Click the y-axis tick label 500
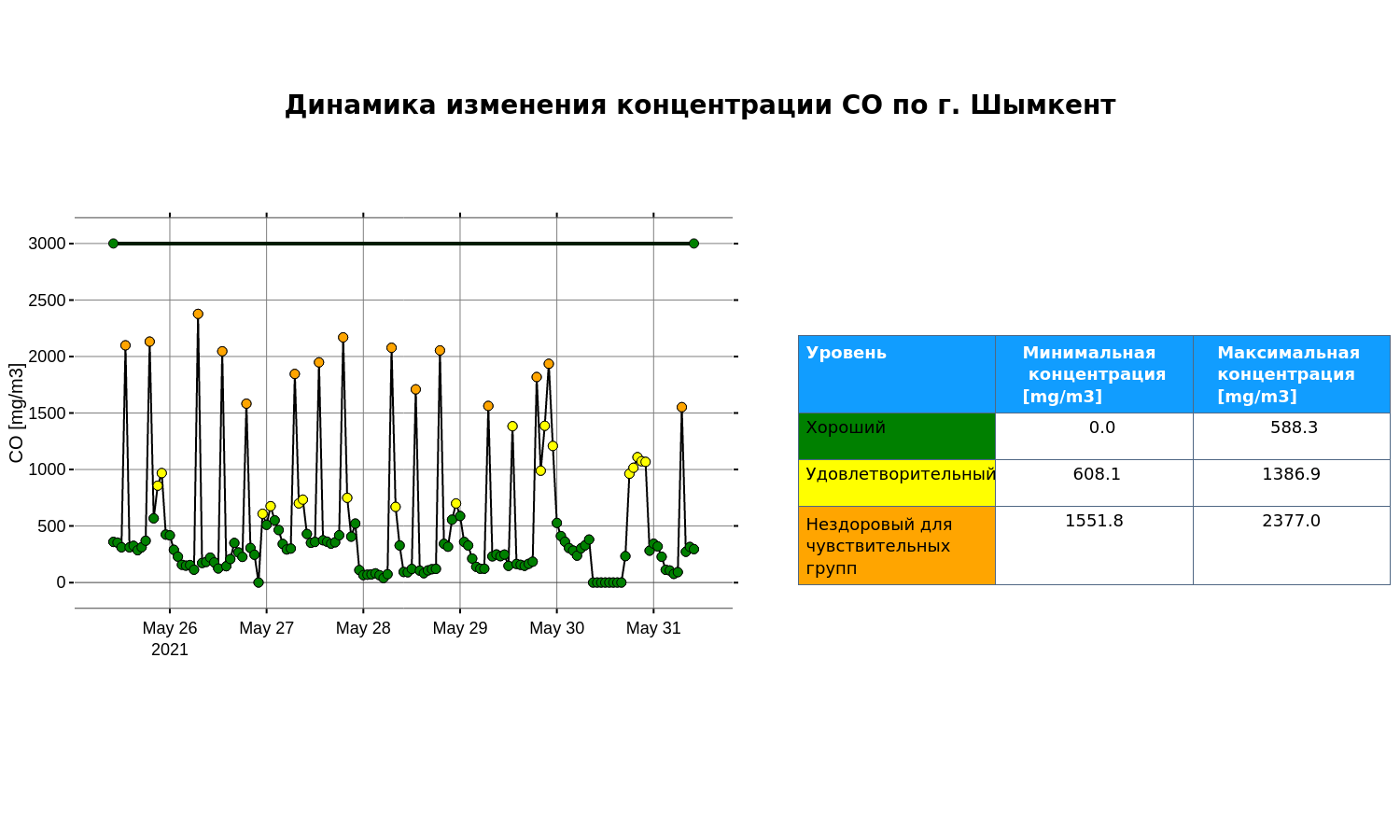 pyautogui.click(x=51, y=526)
